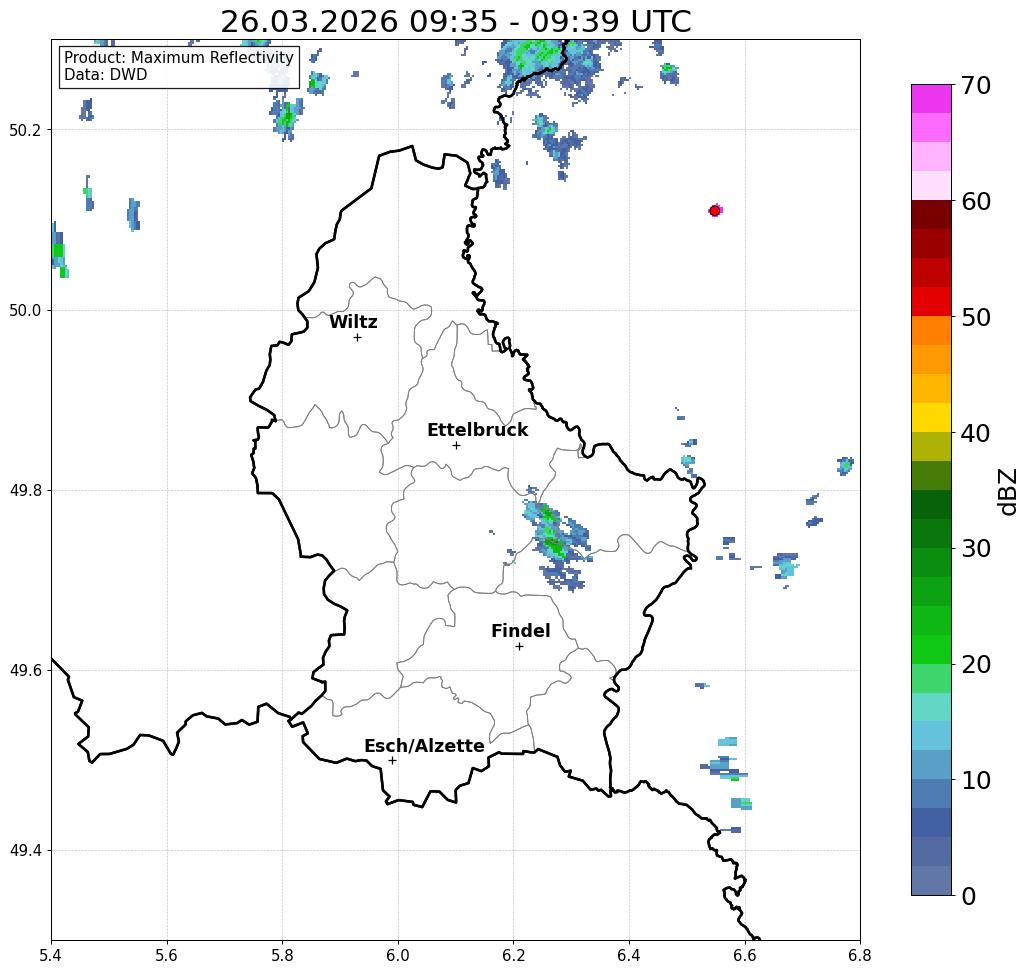Click the colorbar's 40 tick label
This screenshot has height=973, width=1029.
tap(976, 433)
